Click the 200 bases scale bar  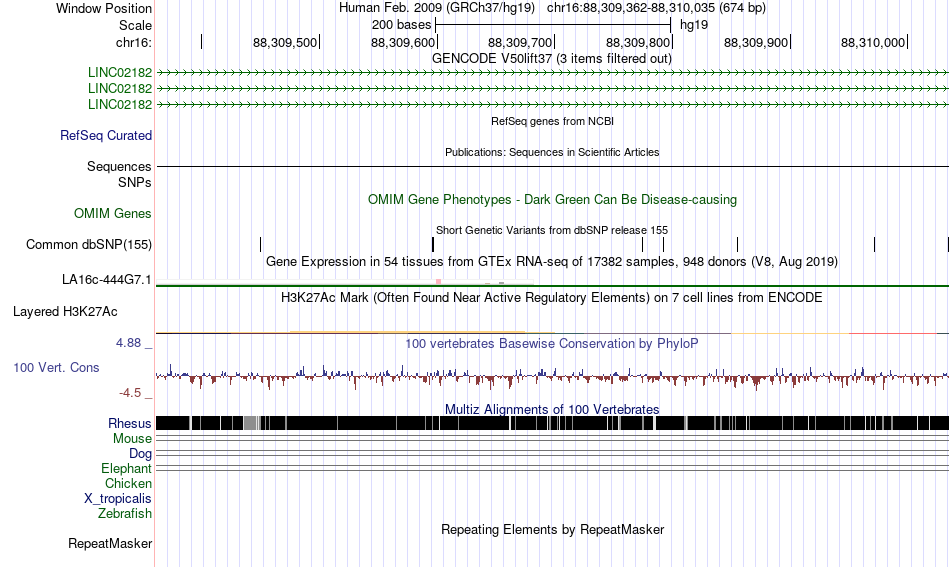(553, 25)
